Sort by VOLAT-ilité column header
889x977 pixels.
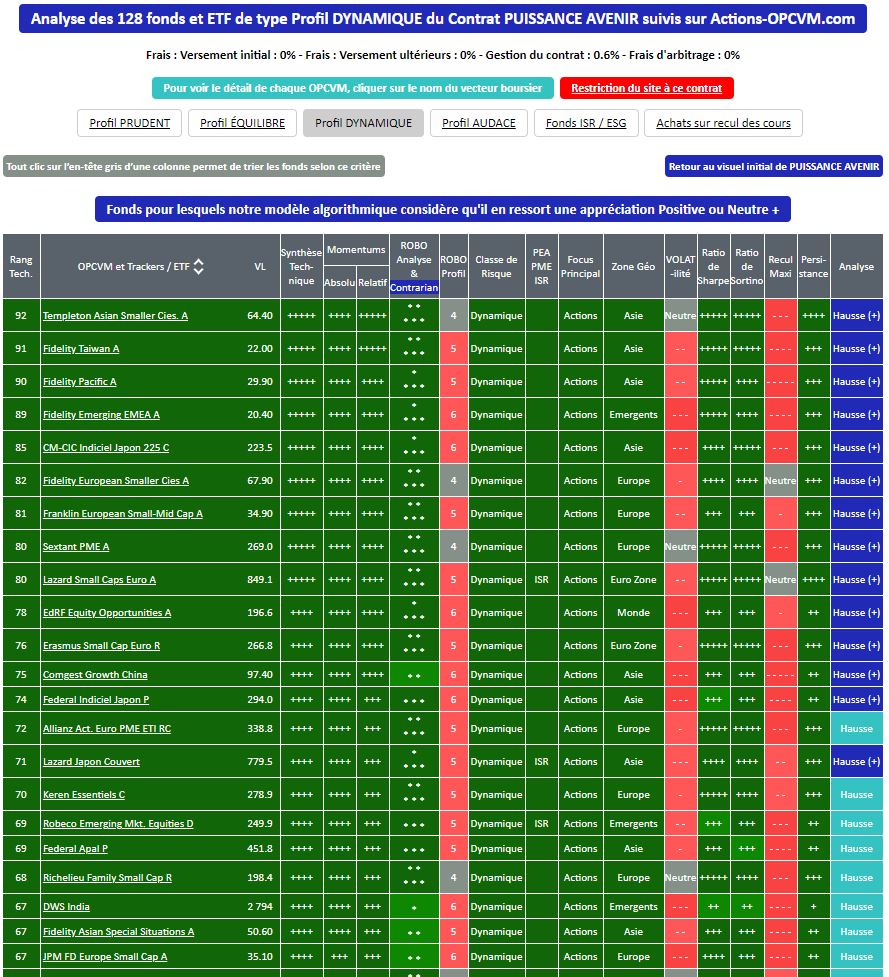[x=680, y=267]
